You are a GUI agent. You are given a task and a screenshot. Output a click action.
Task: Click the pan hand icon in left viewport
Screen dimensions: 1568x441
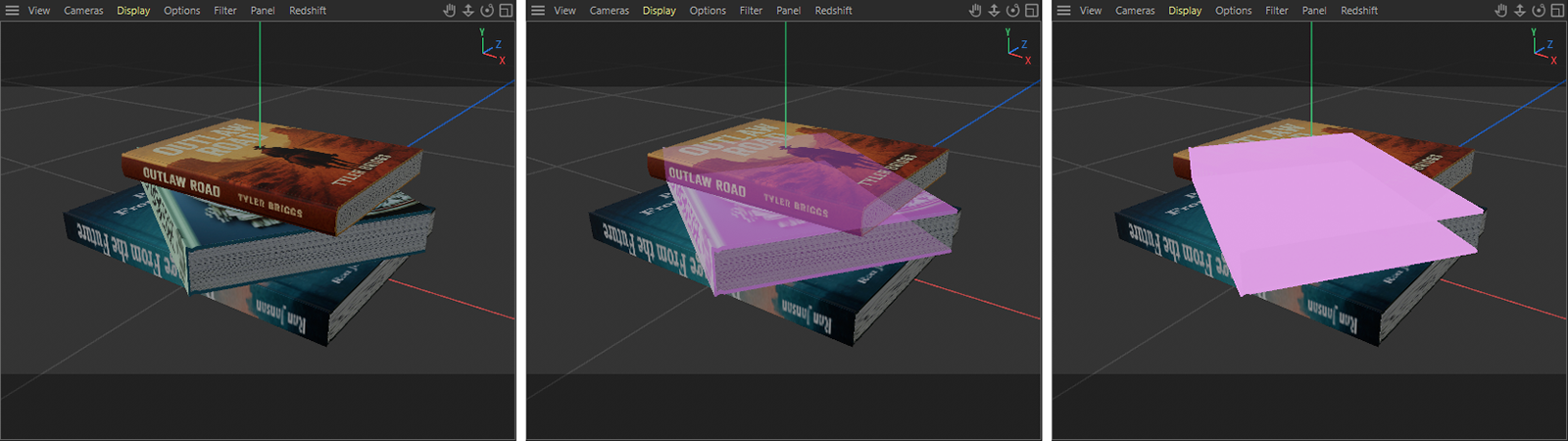(x=449, y=11)
